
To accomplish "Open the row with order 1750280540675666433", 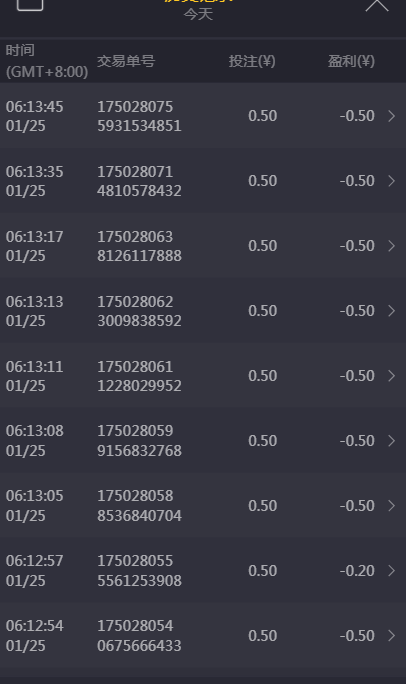I will pyautogui.click(x=203, y=636).
